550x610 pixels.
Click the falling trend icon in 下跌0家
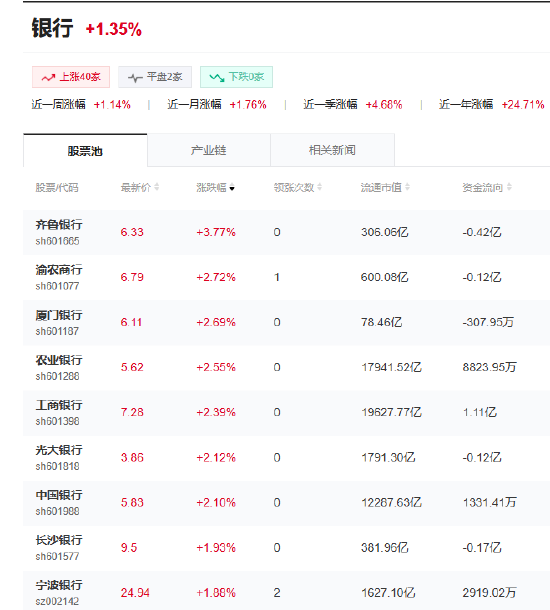[217, 77]
